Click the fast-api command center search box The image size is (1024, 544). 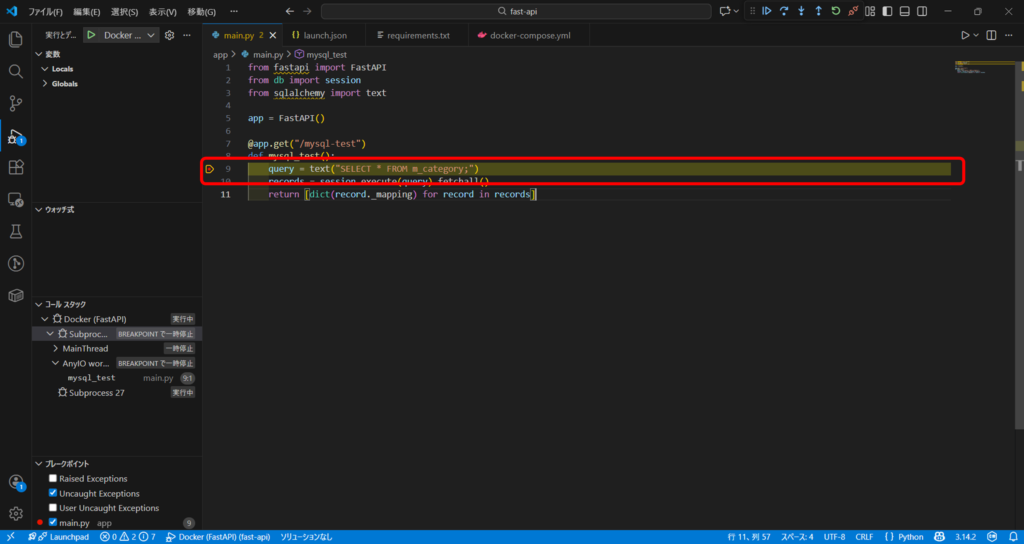click(x=516, y=11)
